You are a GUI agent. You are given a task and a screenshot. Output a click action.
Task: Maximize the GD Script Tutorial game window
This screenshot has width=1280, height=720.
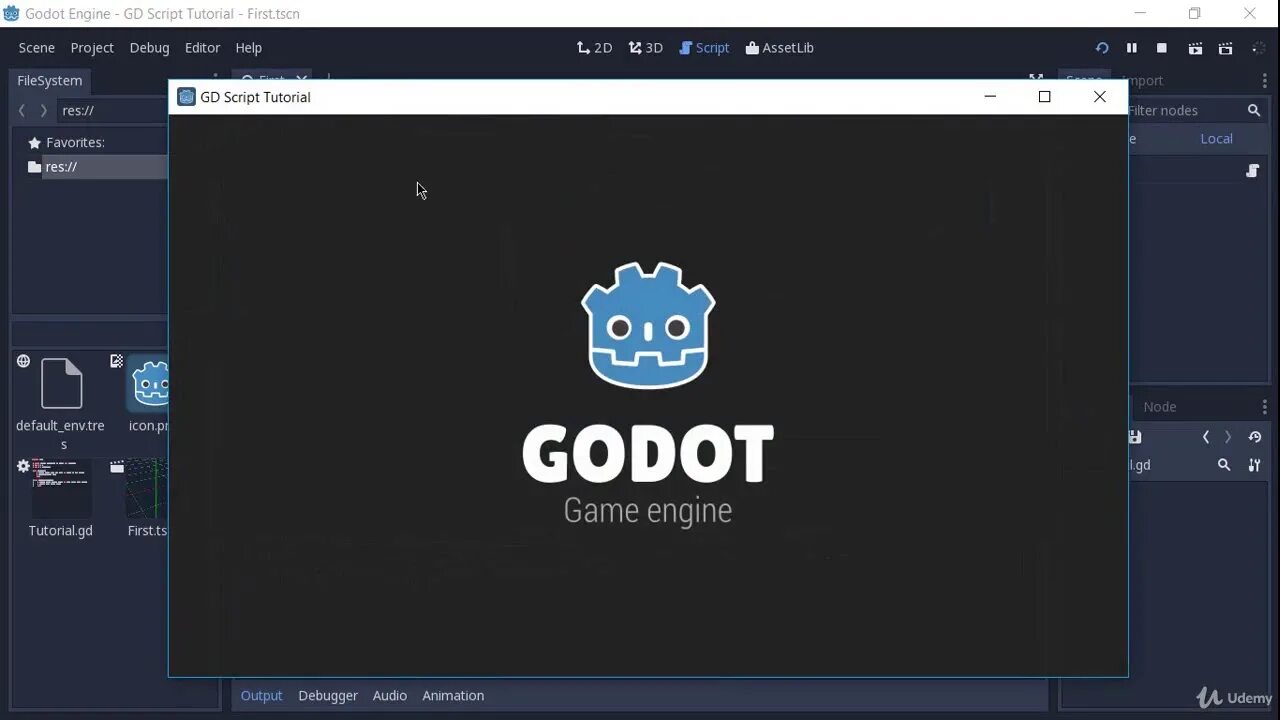1045,97
